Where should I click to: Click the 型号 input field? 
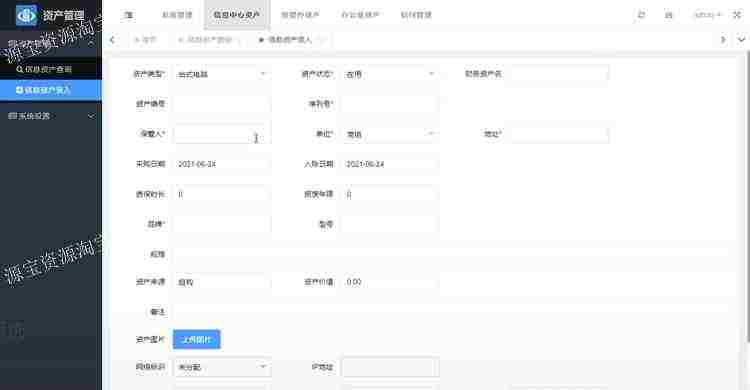tap(390, 224)
